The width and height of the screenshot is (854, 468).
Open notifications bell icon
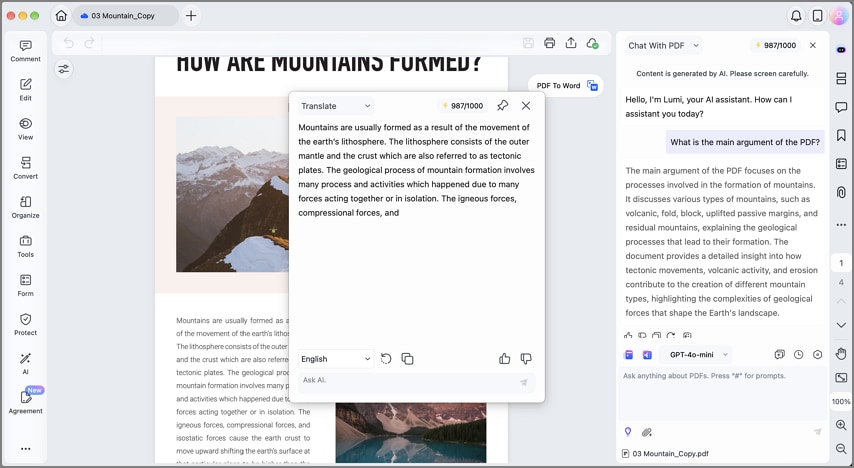(796, 16)
